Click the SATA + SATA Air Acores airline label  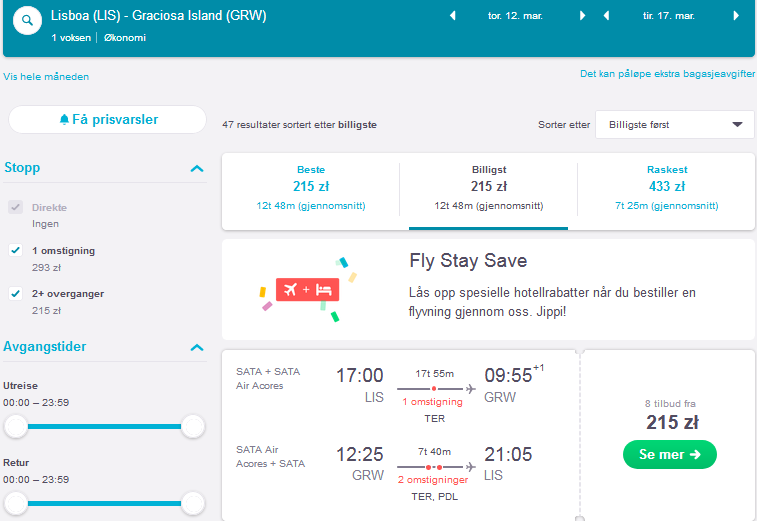click(x=268, y=379)
